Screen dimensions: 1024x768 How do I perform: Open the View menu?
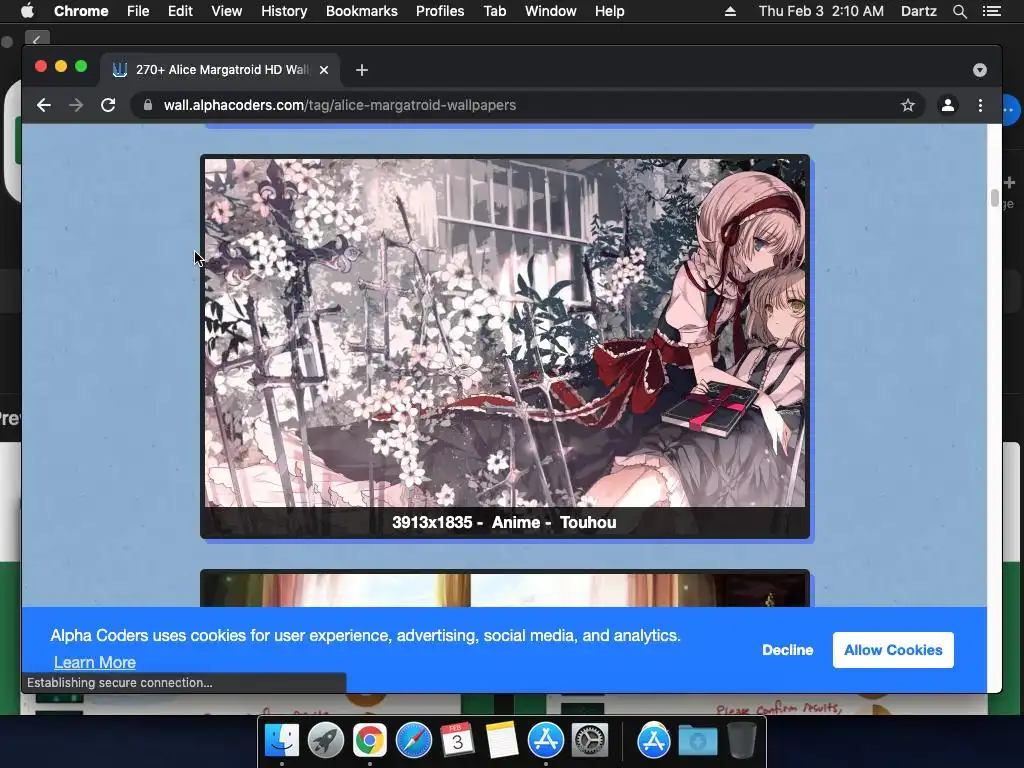point(227,11)
